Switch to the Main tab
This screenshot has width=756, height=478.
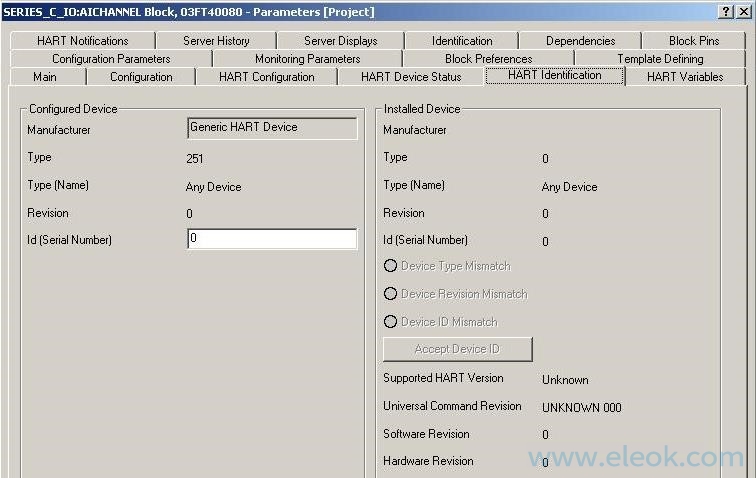pyautogui.click(x=45, y=77)
